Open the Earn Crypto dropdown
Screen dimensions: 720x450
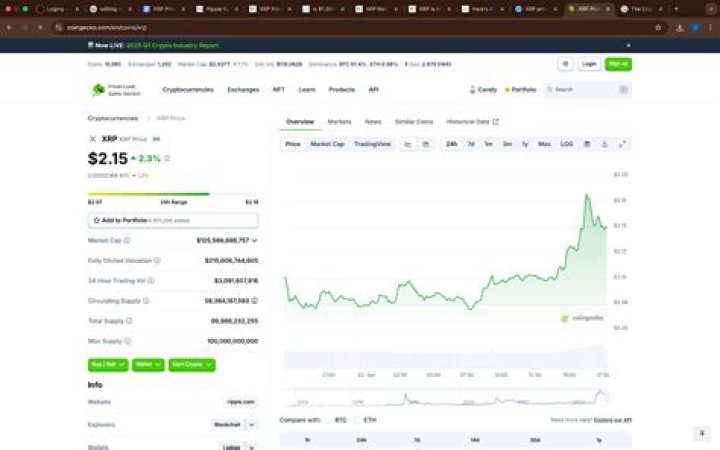(x=192, y=365)
